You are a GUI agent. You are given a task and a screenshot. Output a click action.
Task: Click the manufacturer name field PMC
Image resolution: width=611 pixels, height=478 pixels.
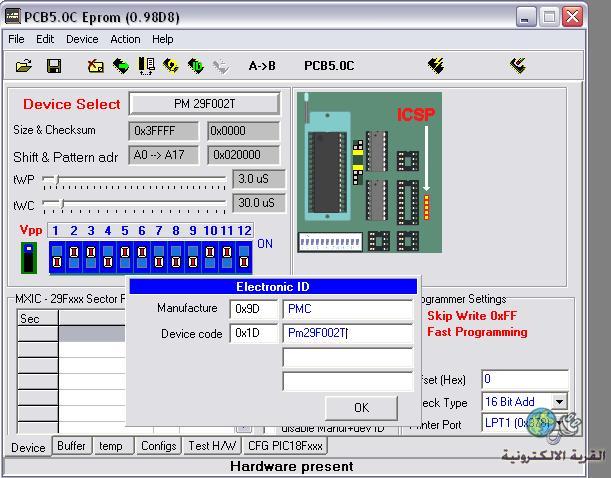click(x=348, y=309)
